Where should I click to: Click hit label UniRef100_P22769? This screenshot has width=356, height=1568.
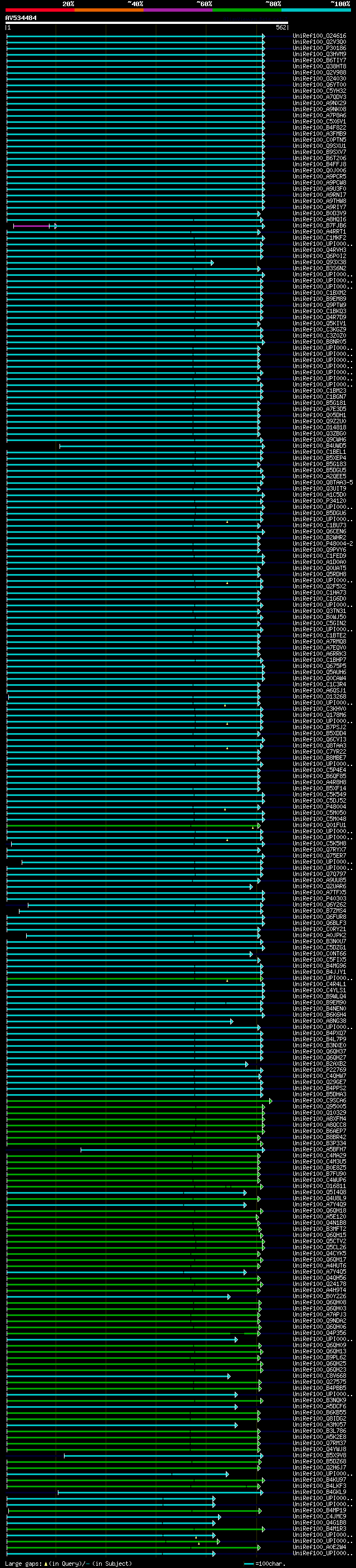319,1070
